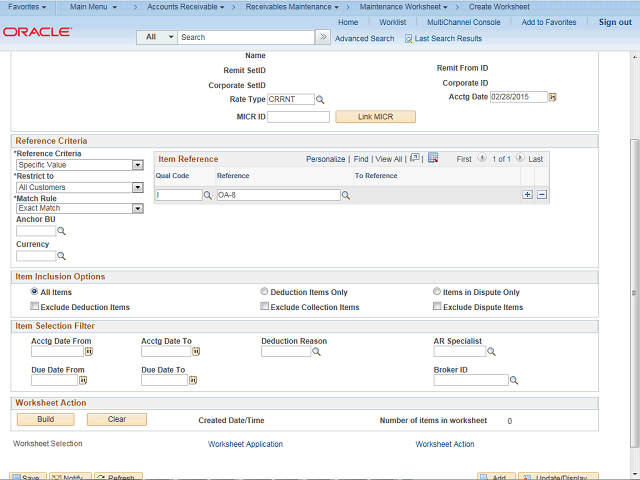The image size is (640, 480).
Task: Open the Due Date To calendar
Action: [193, 380]
